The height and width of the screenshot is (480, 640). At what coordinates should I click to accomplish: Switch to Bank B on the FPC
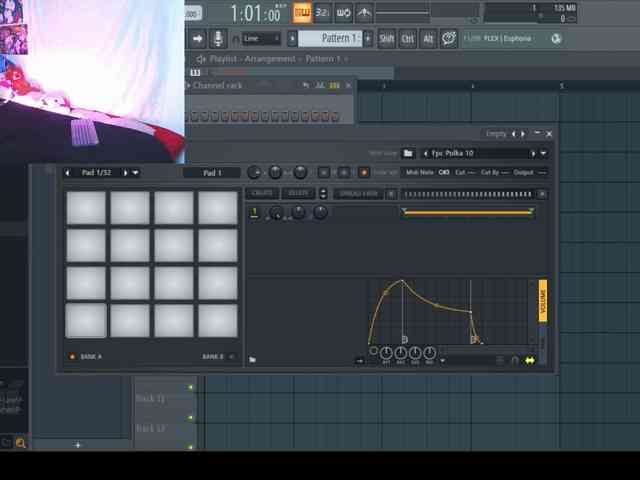pos(231,356)
